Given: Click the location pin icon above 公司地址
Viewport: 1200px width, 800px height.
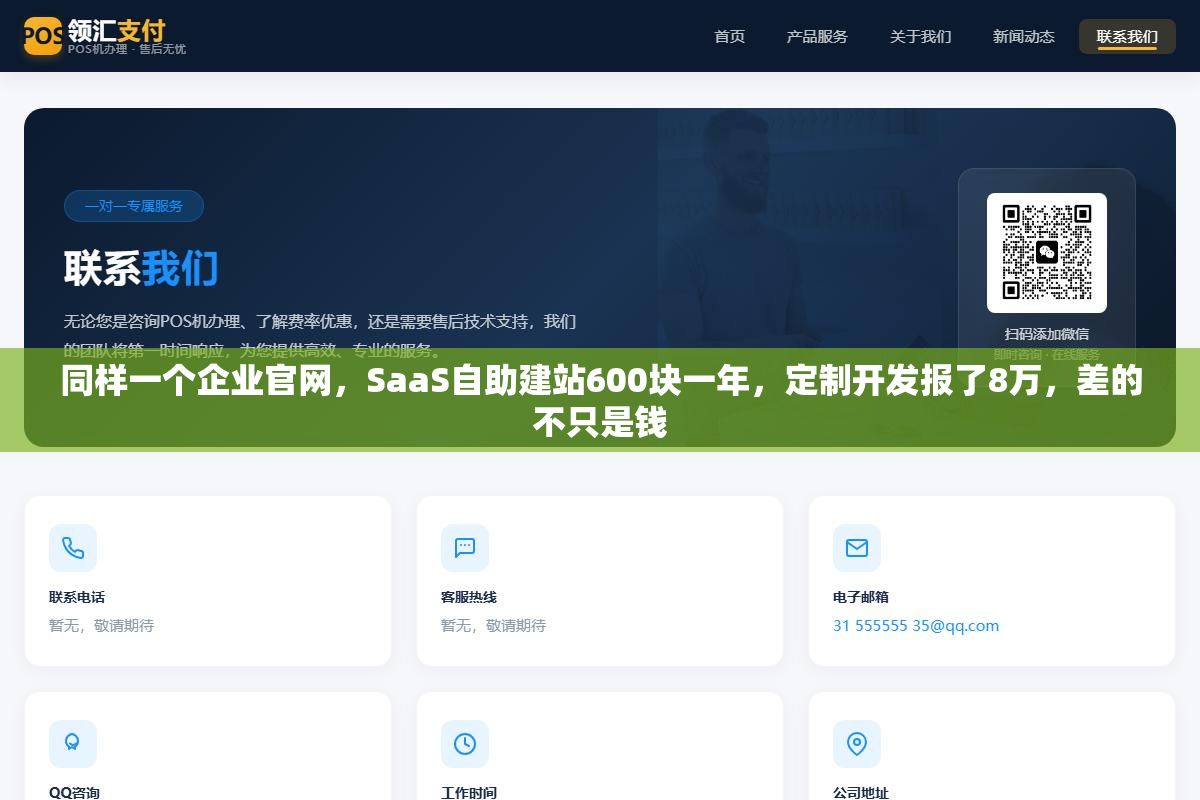Looking at the screenshot, I should 857,744.
